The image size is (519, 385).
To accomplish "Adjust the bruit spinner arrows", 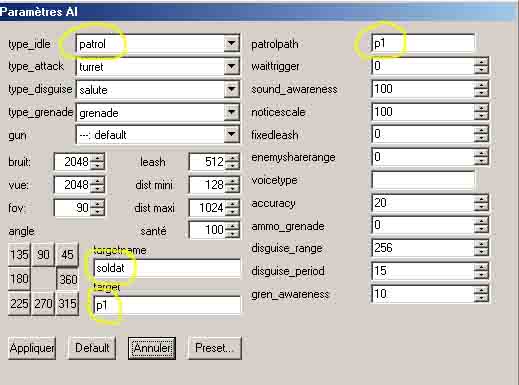I will [98, 162].
